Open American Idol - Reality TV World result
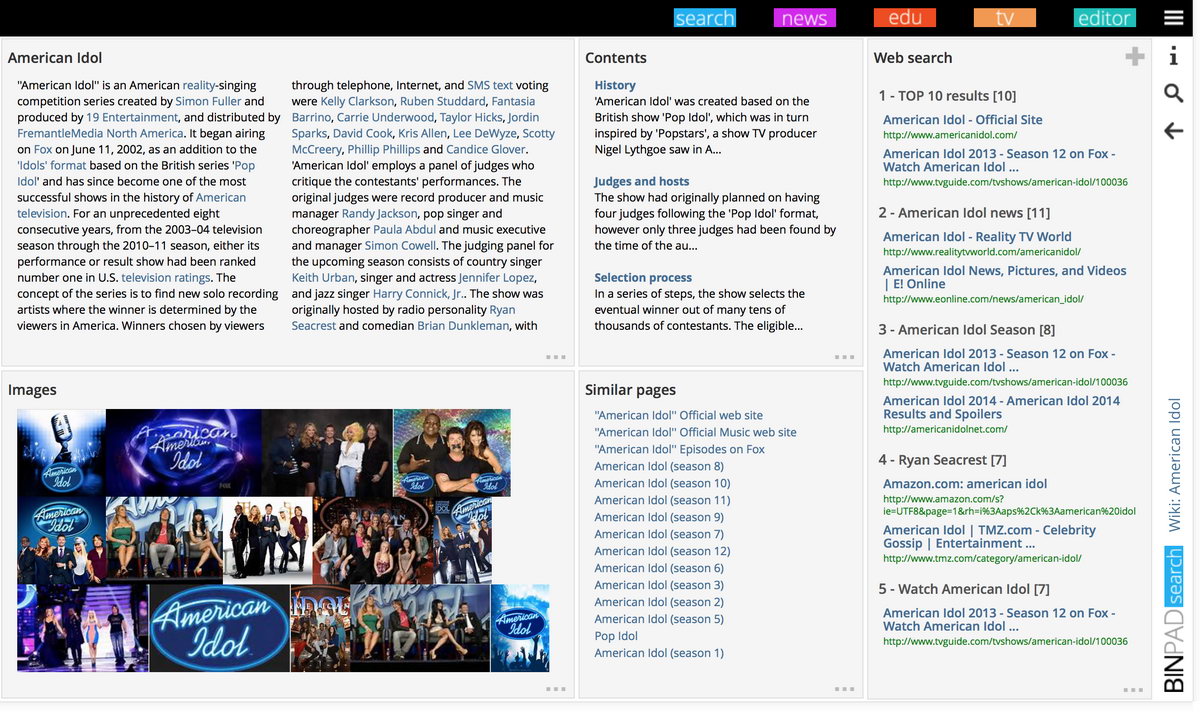 [x=977, y=237]
